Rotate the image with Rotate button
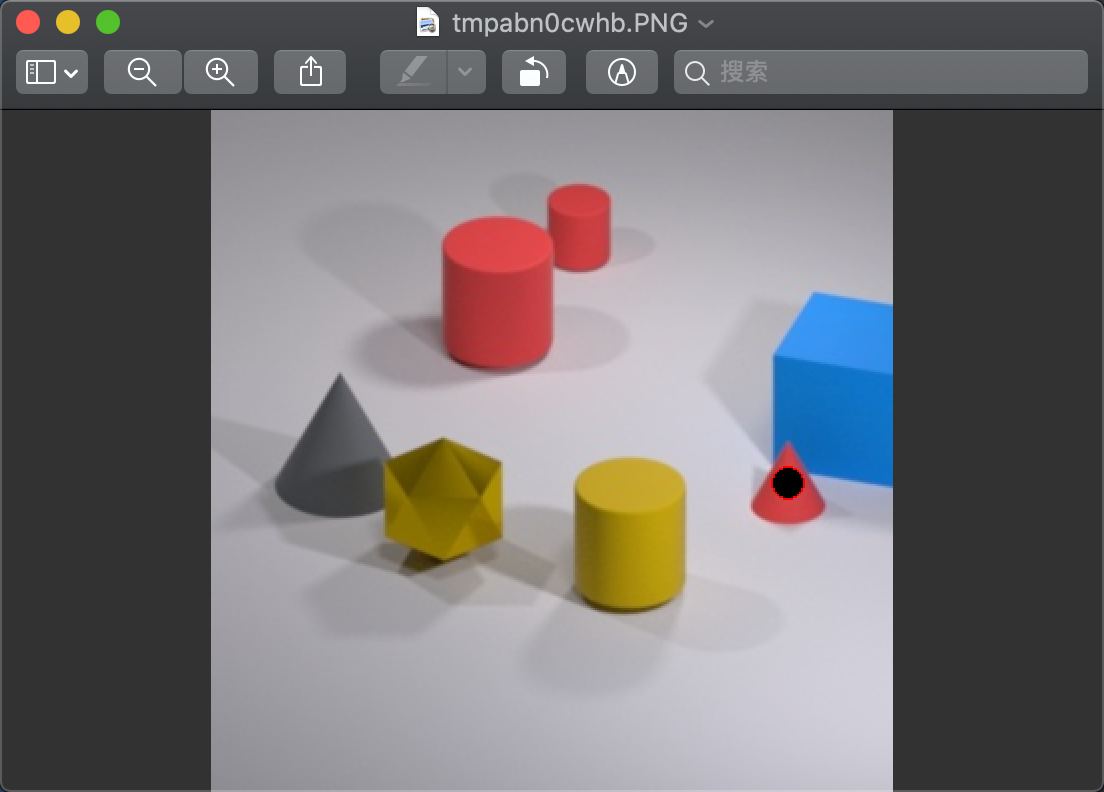This screenshot has height=792, width=1104. [534, 72]
